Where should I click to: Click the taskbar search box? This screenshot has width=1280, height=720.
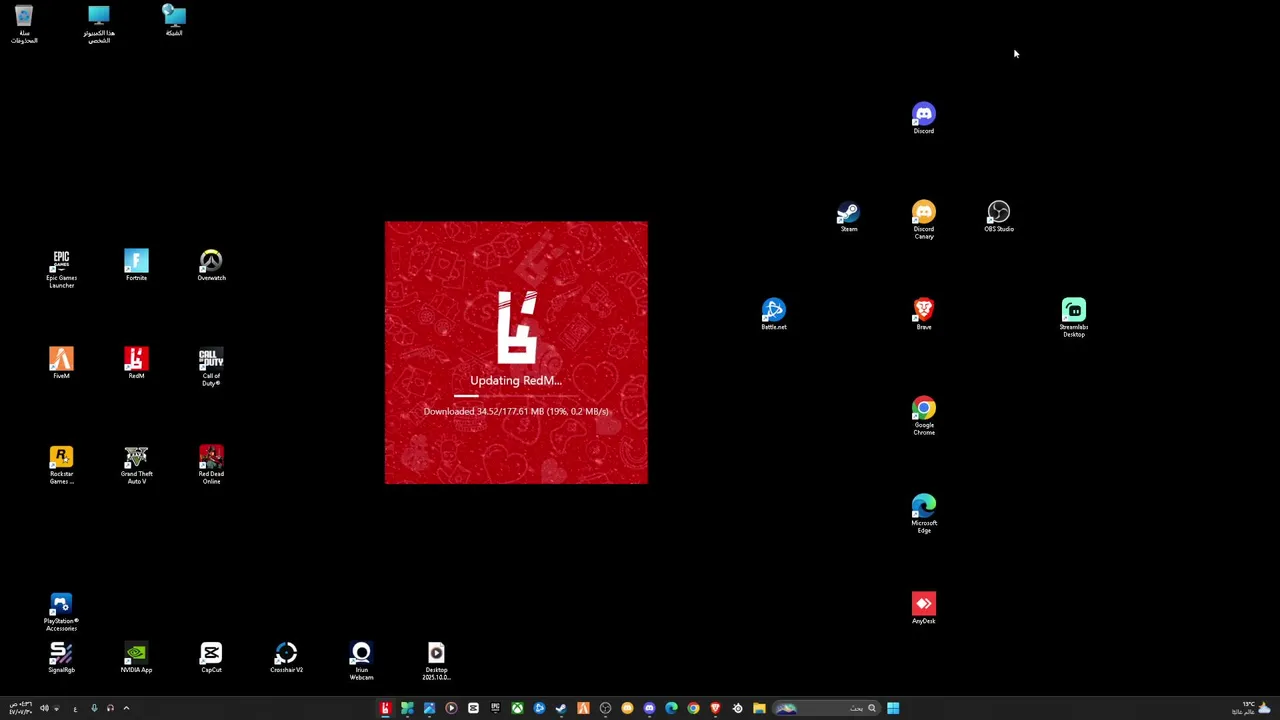[x=827, y=708]
